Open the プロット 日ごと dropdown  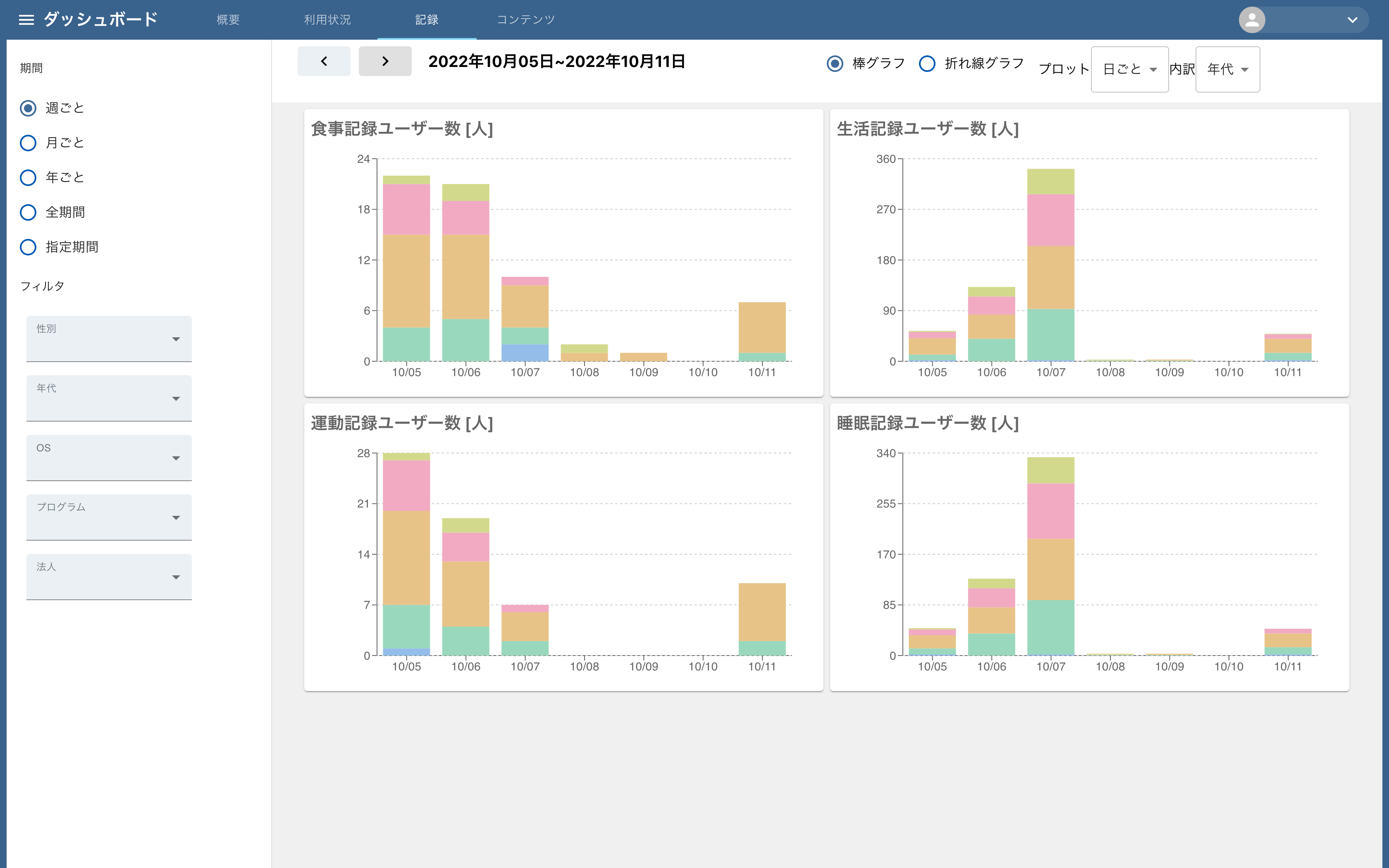1129,69
